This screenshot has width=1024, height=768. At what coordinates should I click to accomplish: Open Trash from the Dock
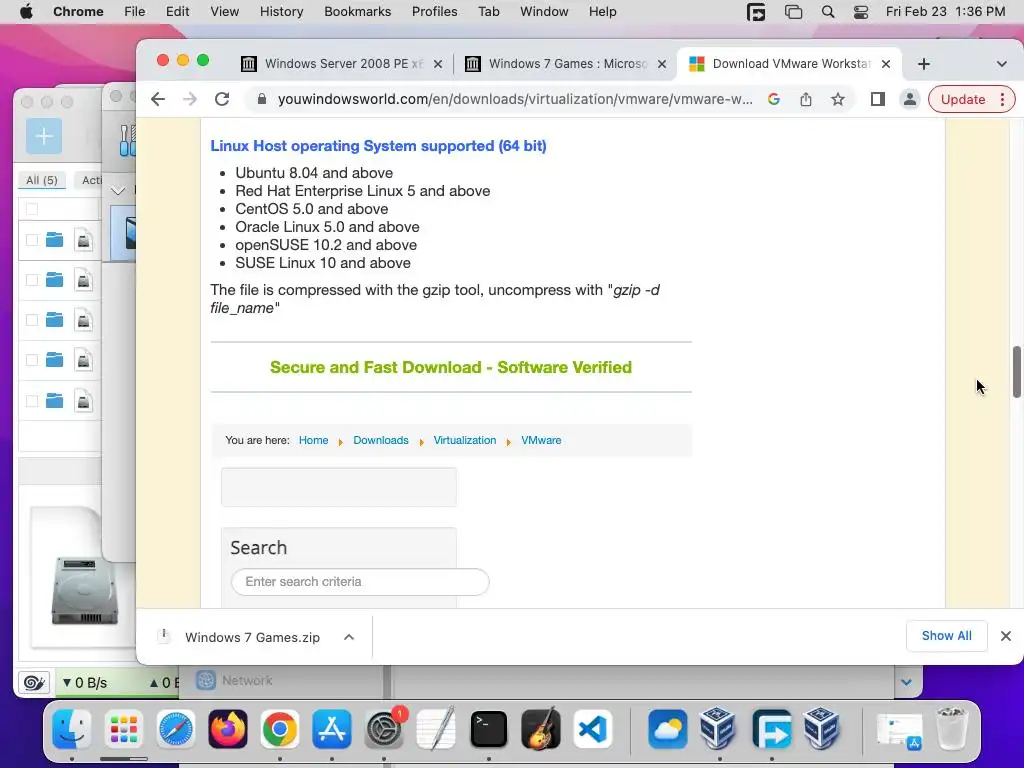click(951, 729)
